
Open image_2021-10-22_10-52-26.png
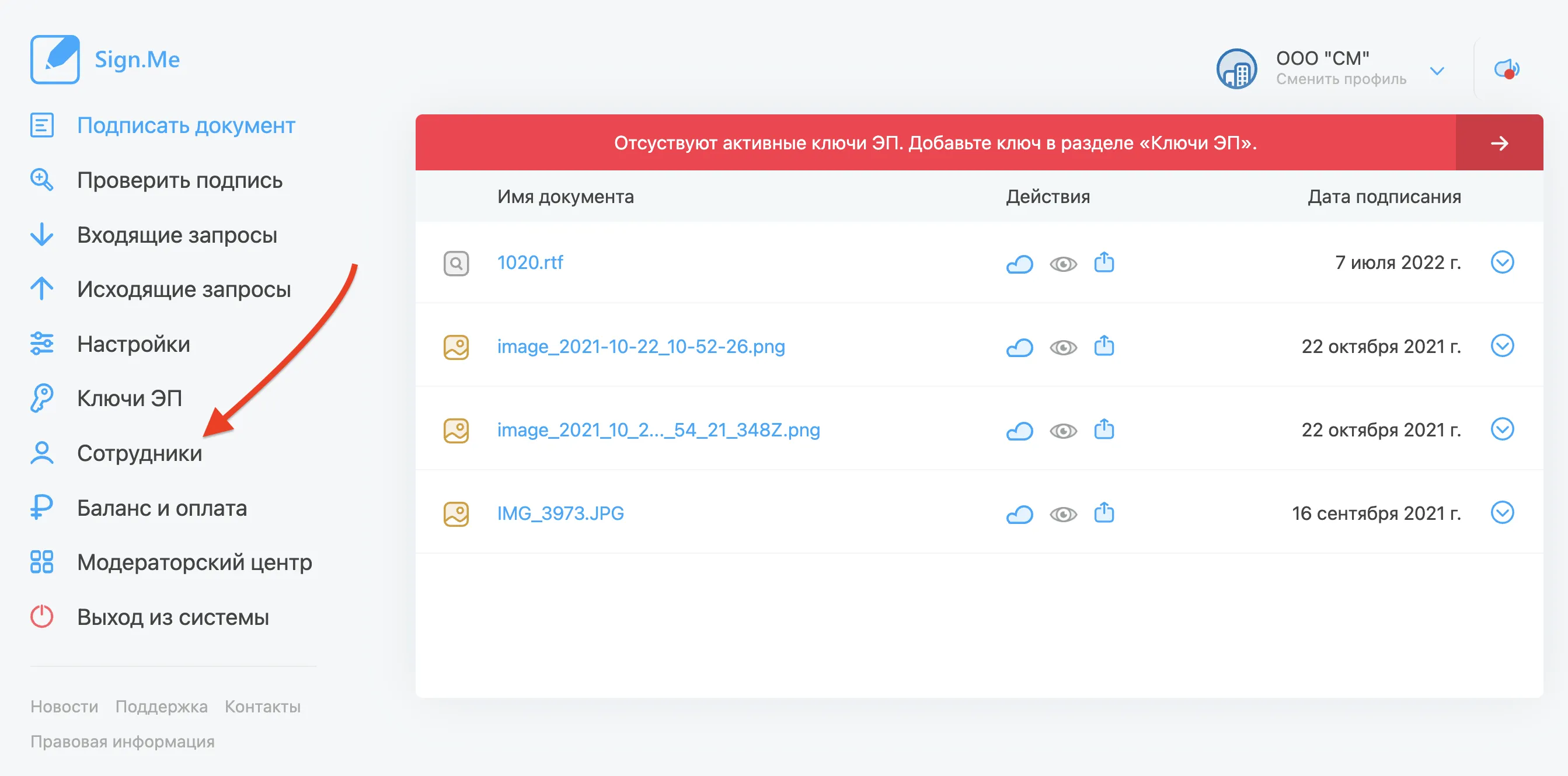coord(641,346)
